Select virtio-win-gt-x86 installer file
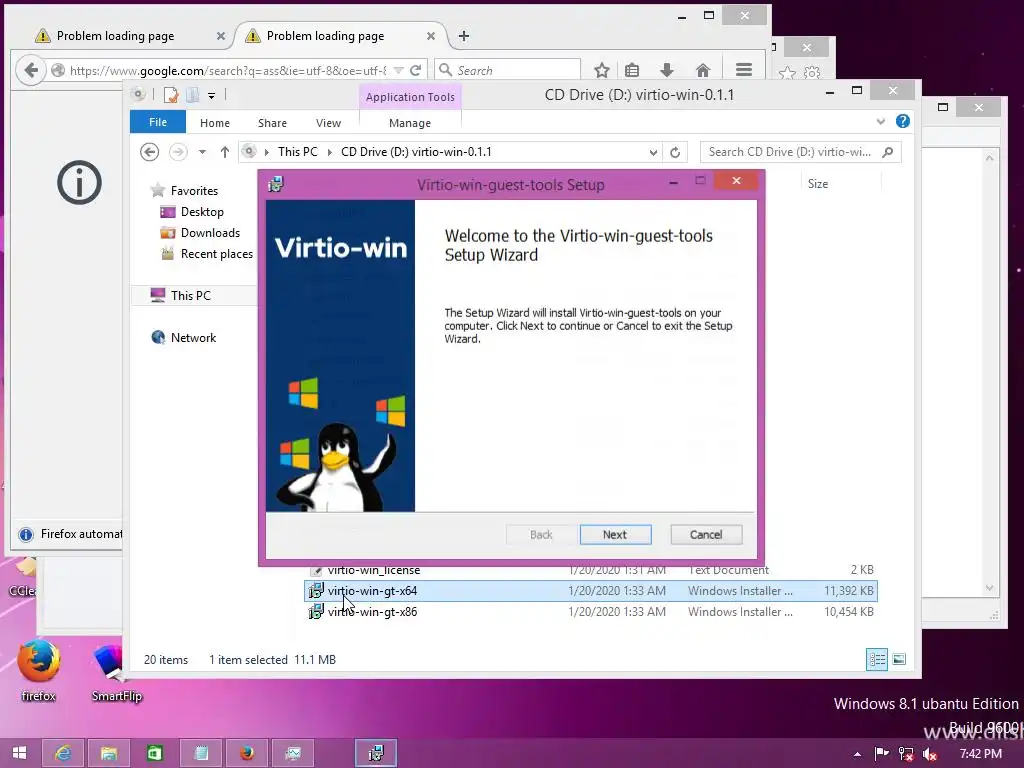Viewport: 1024px width, 768px height. tap(591, 612)
